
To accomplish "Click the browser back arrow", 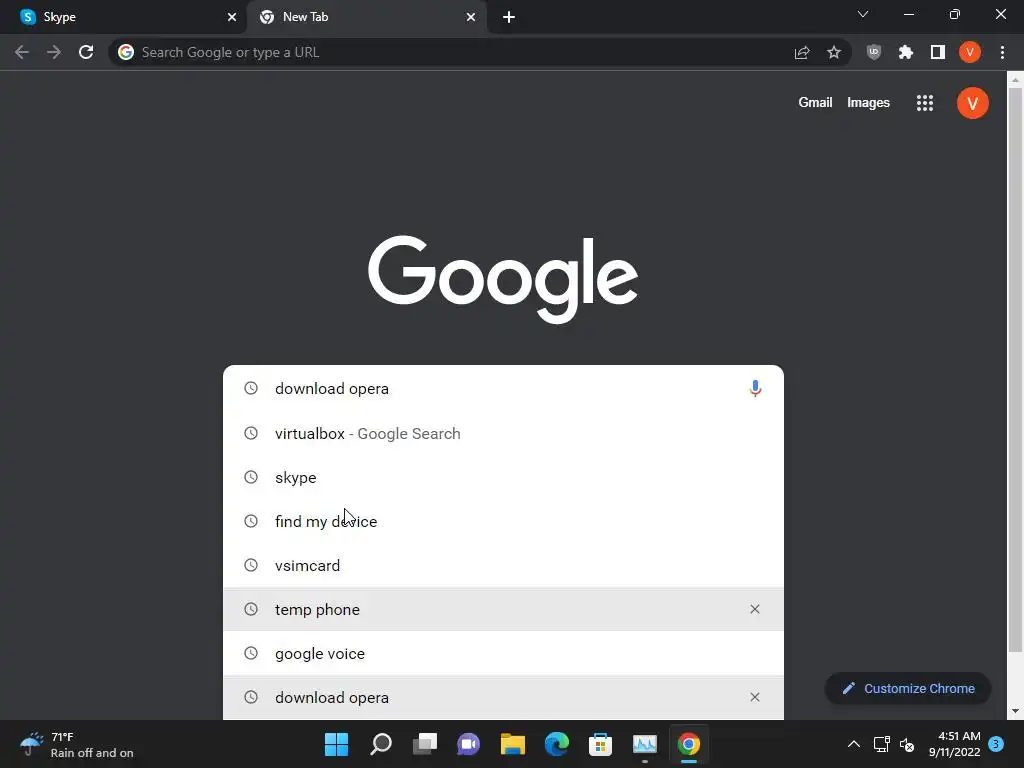I will [22, 52].
